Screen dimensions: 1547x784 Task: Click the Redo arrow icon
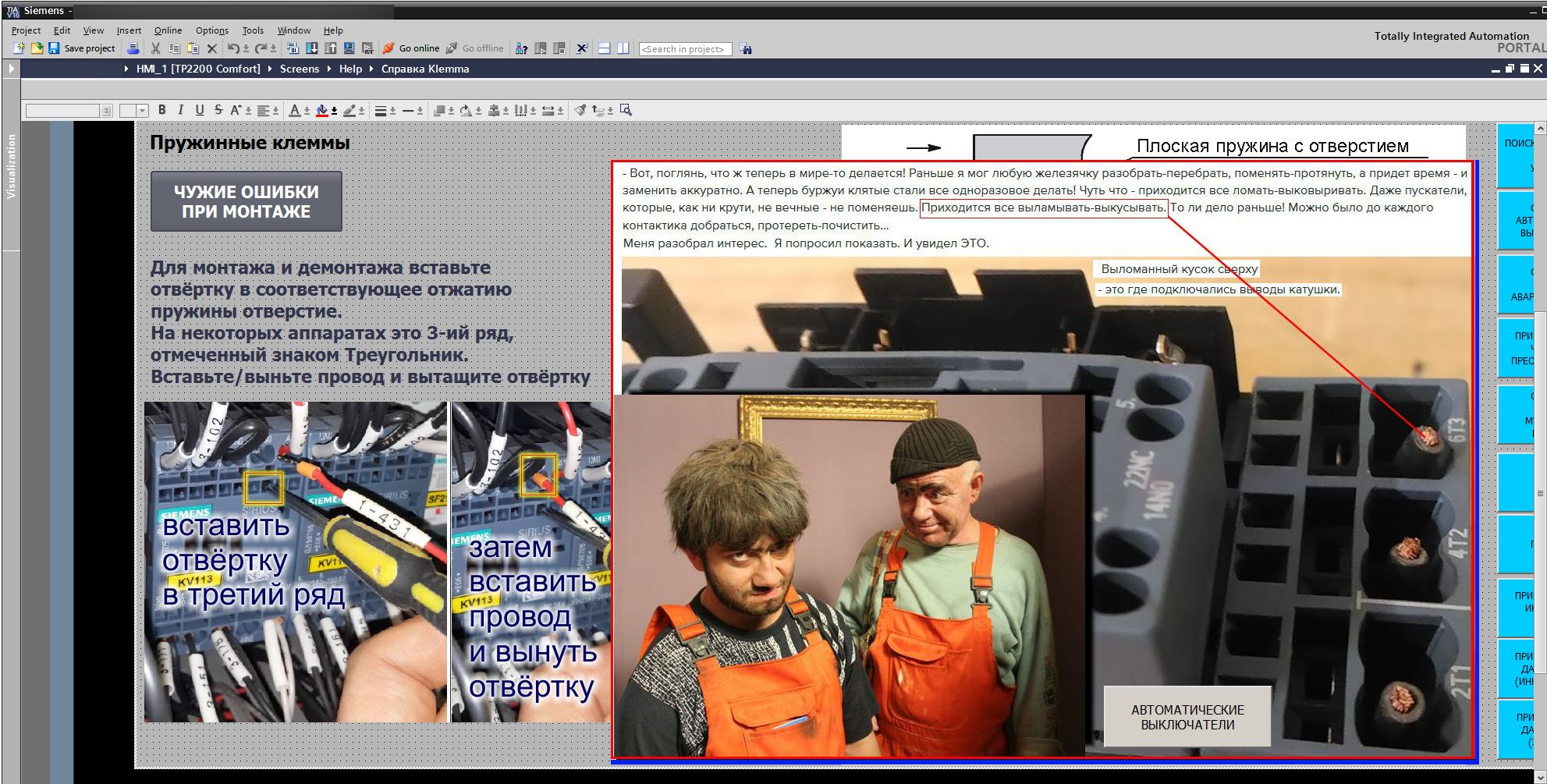pos(261,48)
